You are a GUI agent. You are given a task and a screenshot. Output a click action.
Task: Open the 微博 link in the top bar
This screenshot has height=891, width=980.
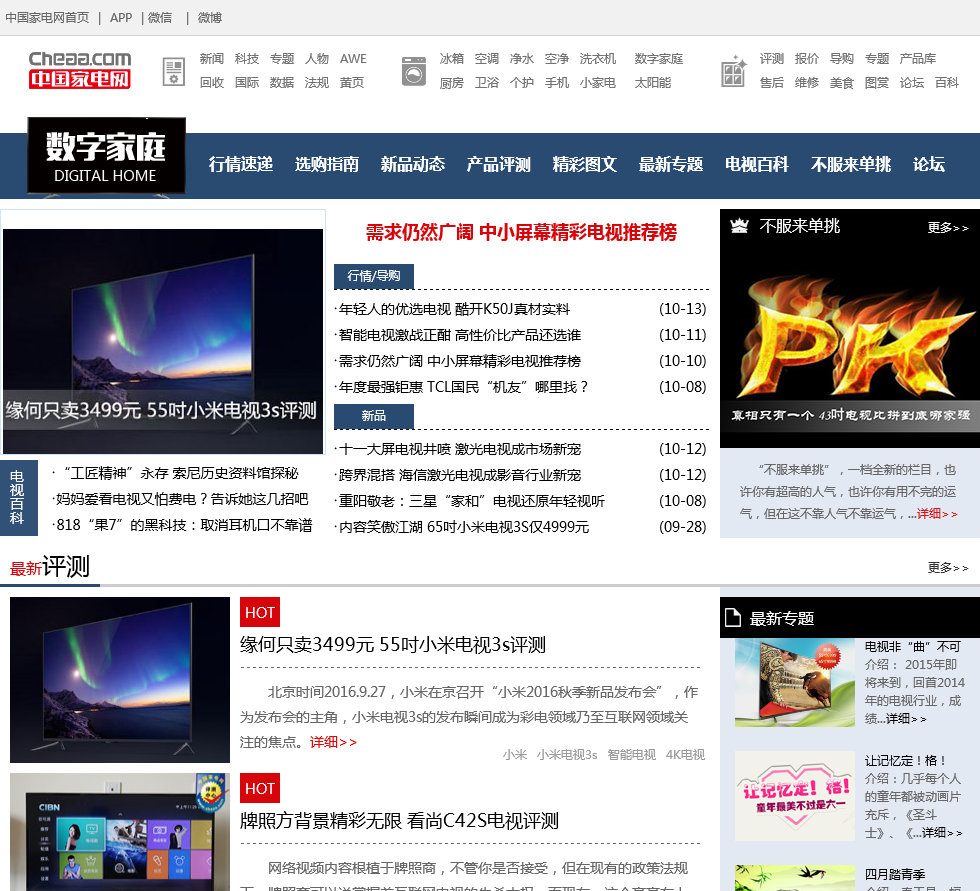pos(210,17)
